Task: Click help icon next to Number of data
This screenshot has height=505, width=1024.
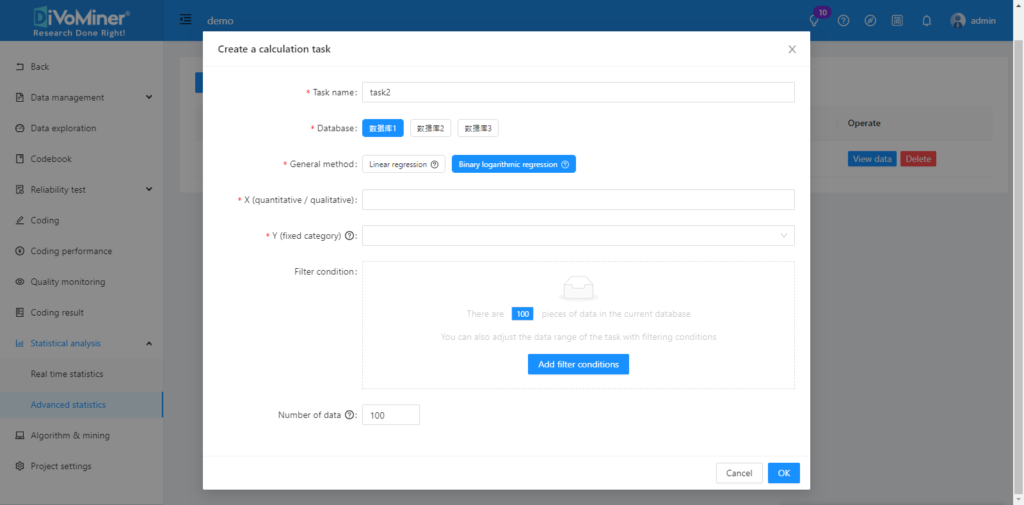Action: (x=350, y=415)
